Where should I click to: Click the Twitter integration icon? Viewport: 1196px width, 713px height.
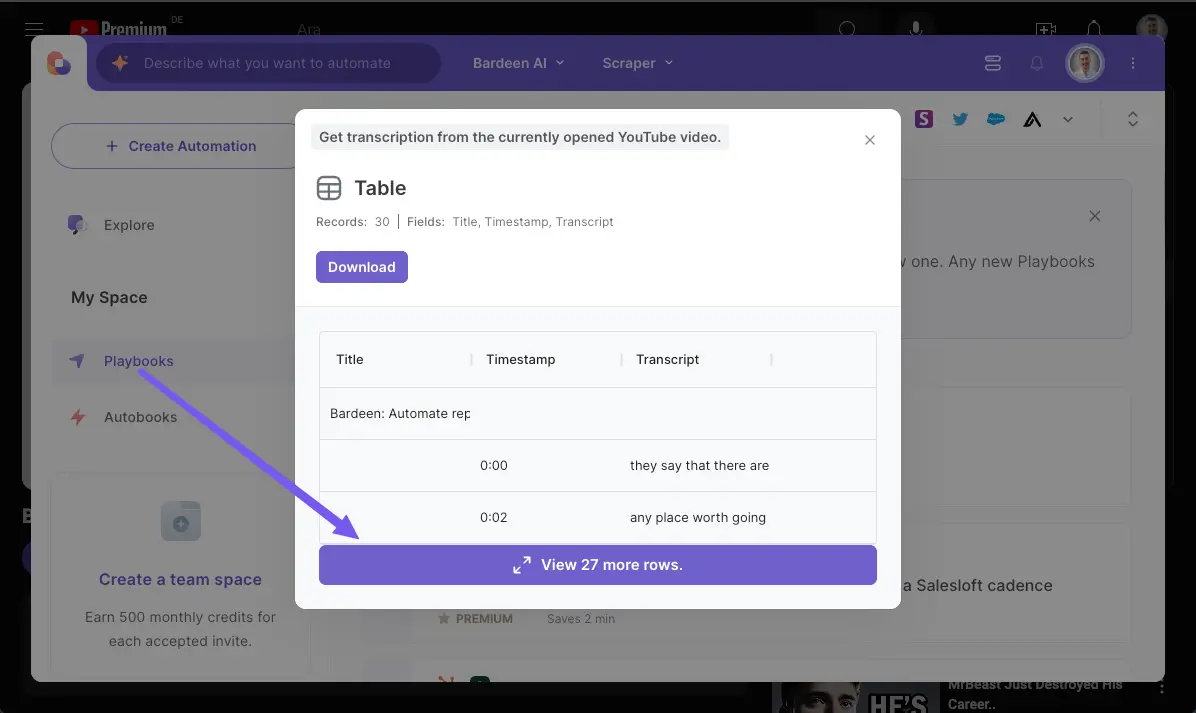click(960, 119)
